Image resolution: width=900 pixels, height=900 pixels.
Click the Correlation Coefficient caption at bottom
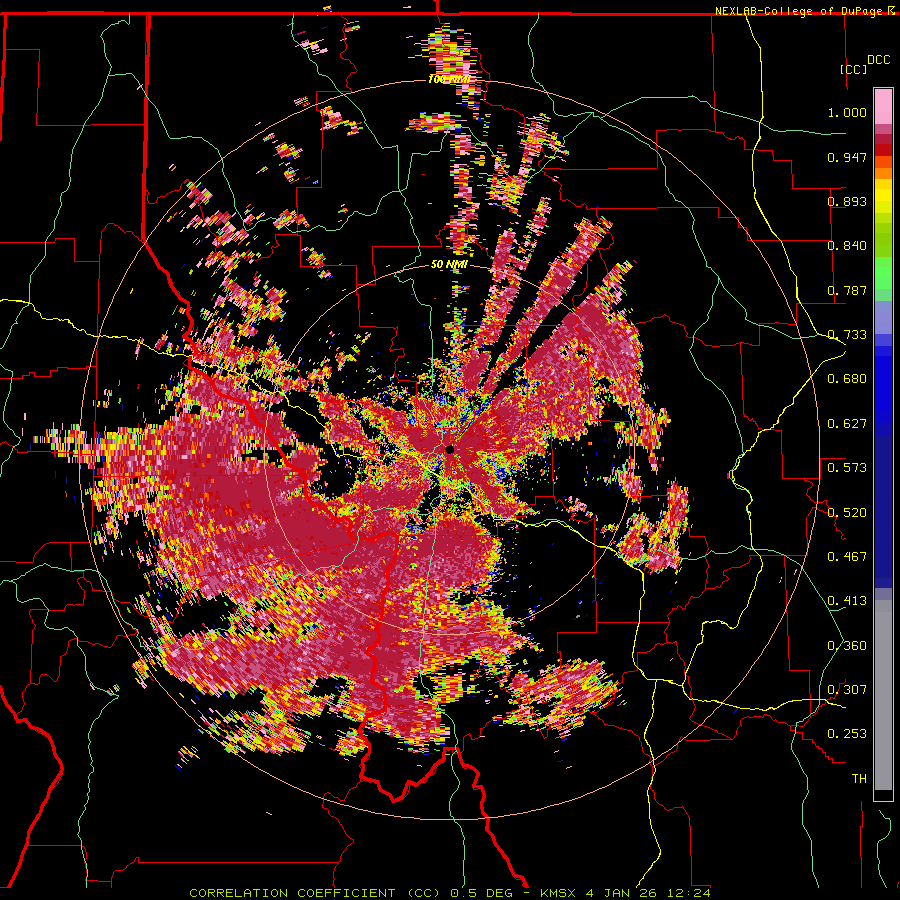click(449, 893)
